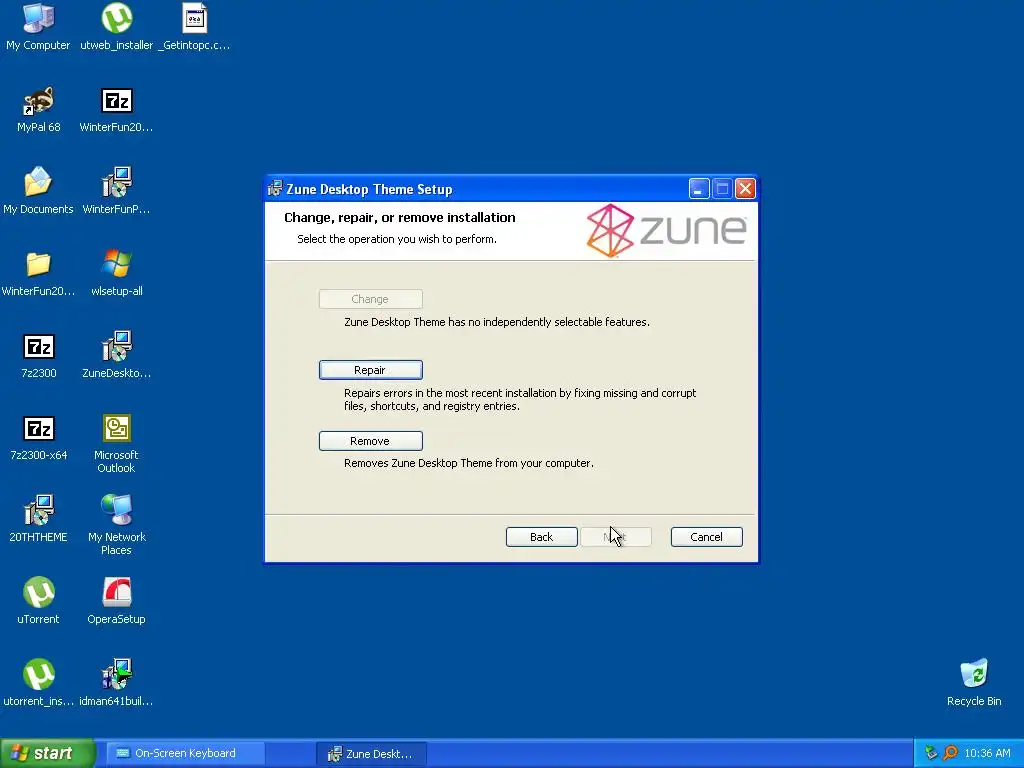Click the disabled Change button
Viewport: 1024px width, 768px height.
(x=370, y=299)
